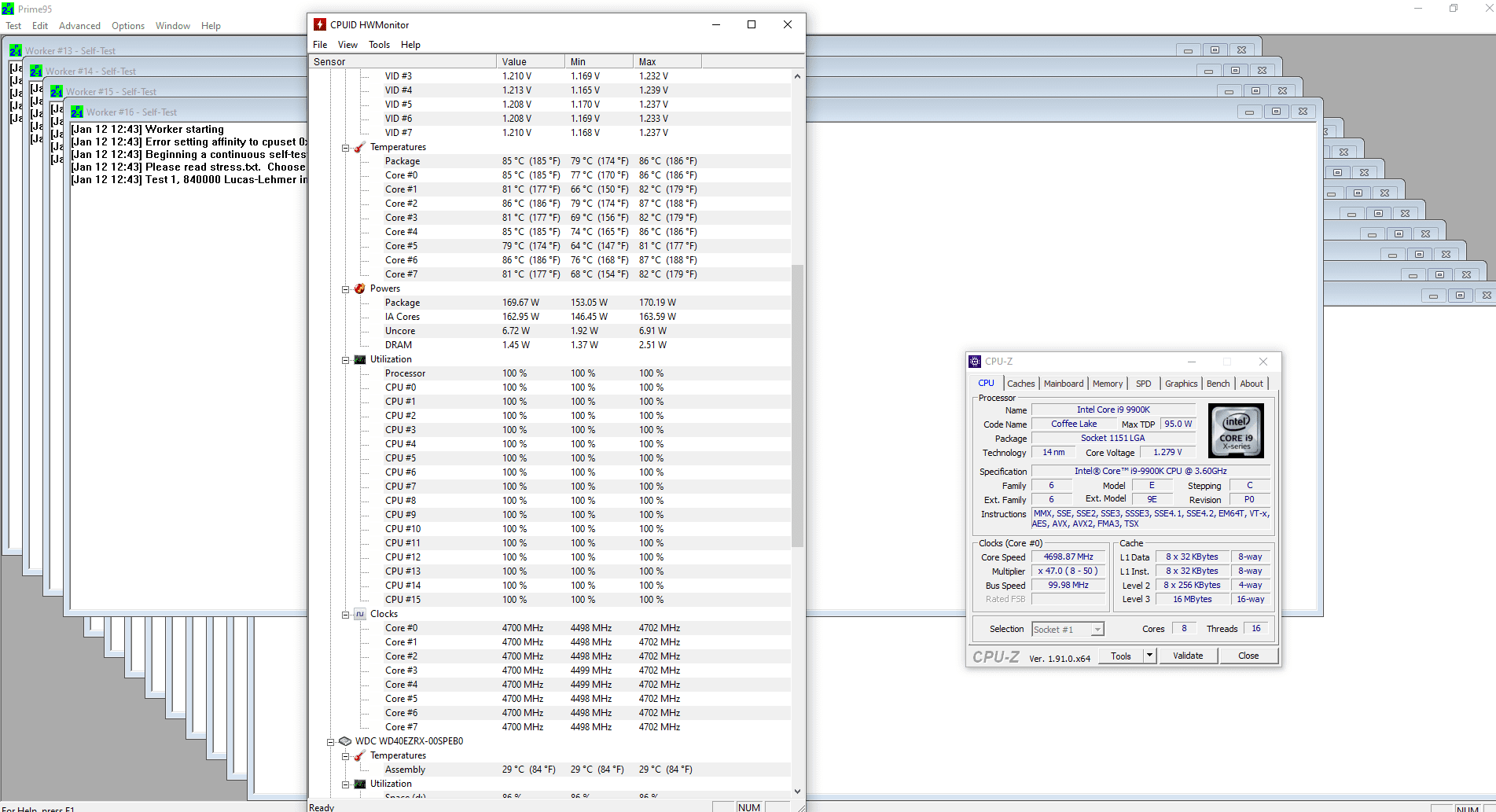Screen dimensions: 1496x812
Task: Collapse the WDC WD40EZRX drive node
Action: pyautogui.click(x=331, y=742)
